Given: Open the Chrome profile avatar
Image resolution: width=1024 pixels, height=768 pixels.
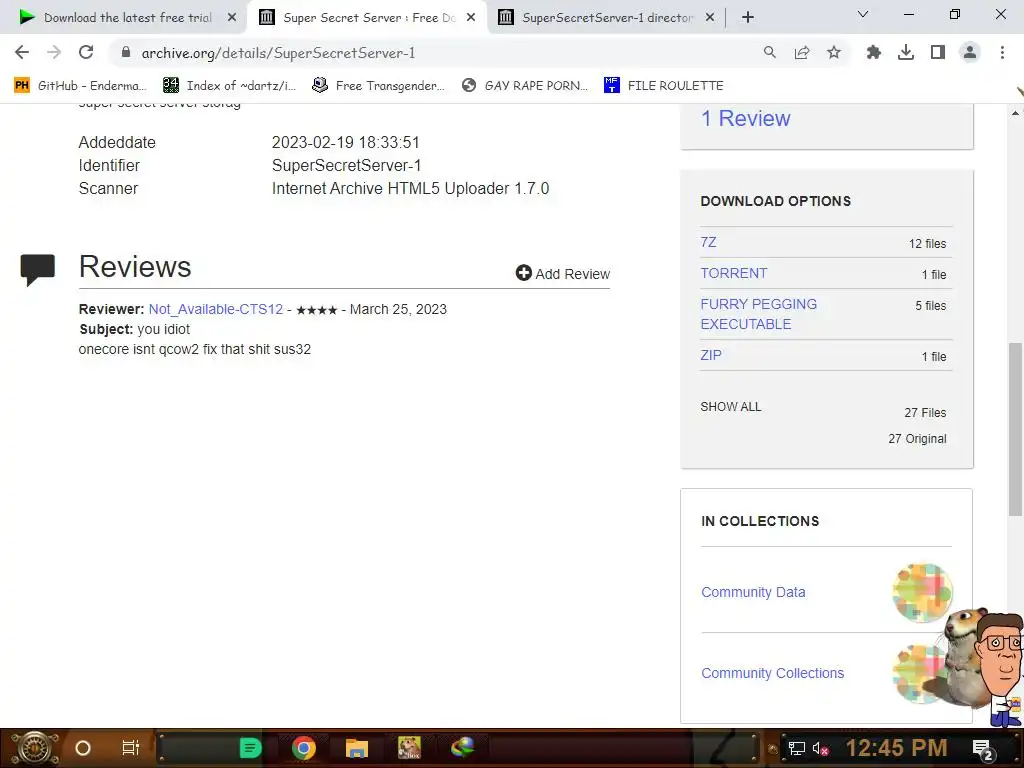Looking at the screenshot, I should (x=970, y=52).
